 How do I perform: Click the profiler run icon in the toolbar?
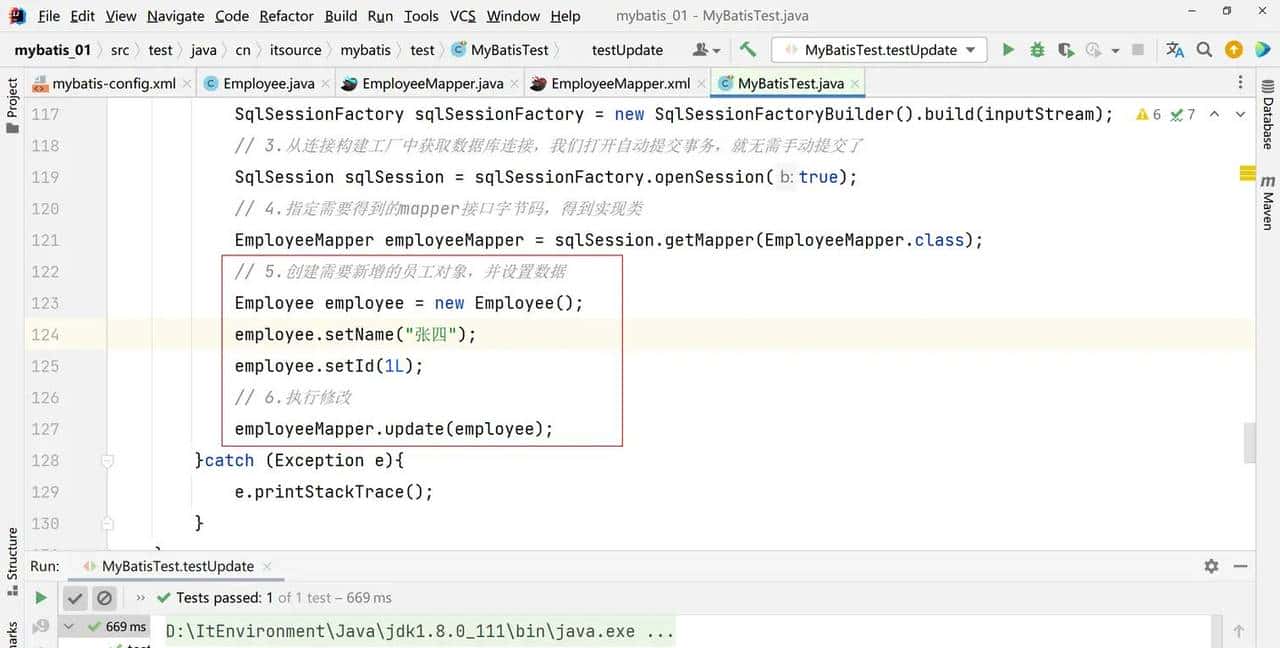point(1092,50)
